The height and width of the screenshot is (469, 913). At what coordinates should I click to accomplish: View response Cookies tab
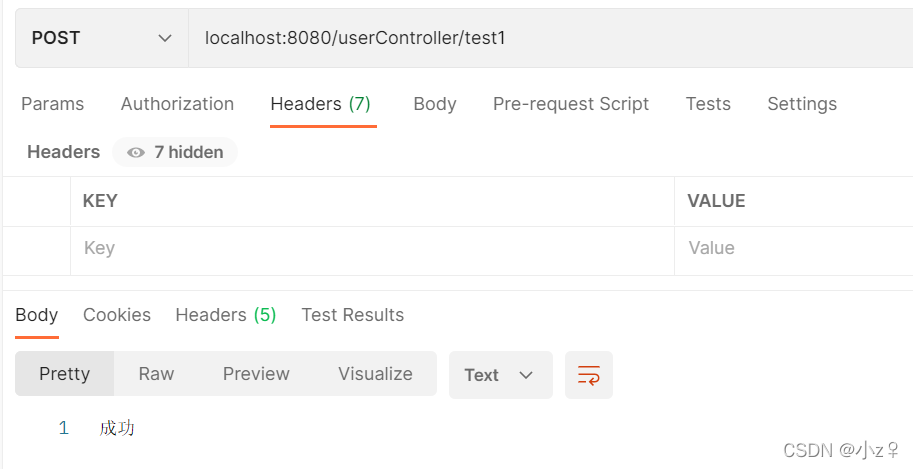(x=117, y=315)
